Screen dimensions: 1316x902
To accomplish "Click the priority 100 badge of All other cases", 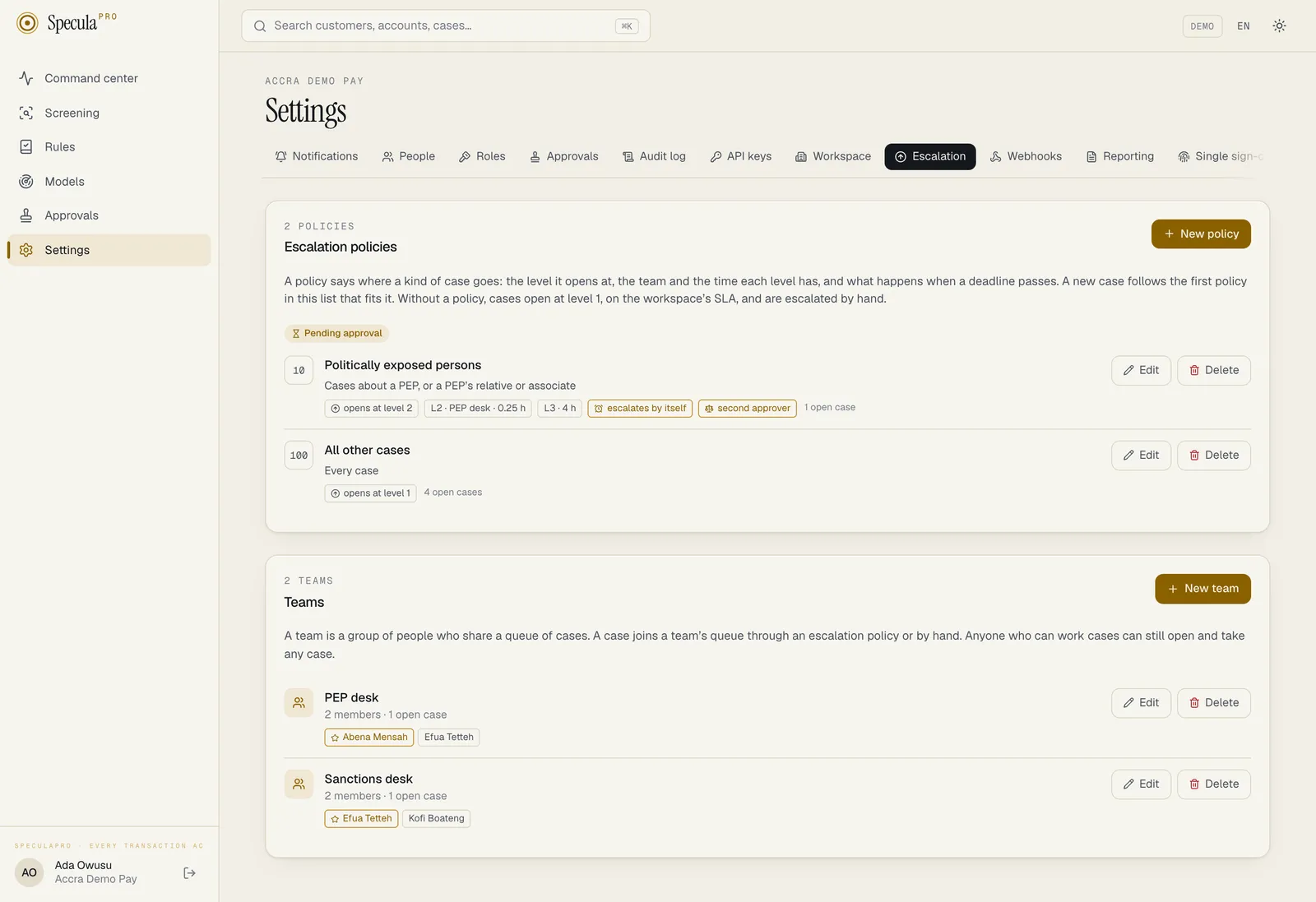I will pos(299,456).
